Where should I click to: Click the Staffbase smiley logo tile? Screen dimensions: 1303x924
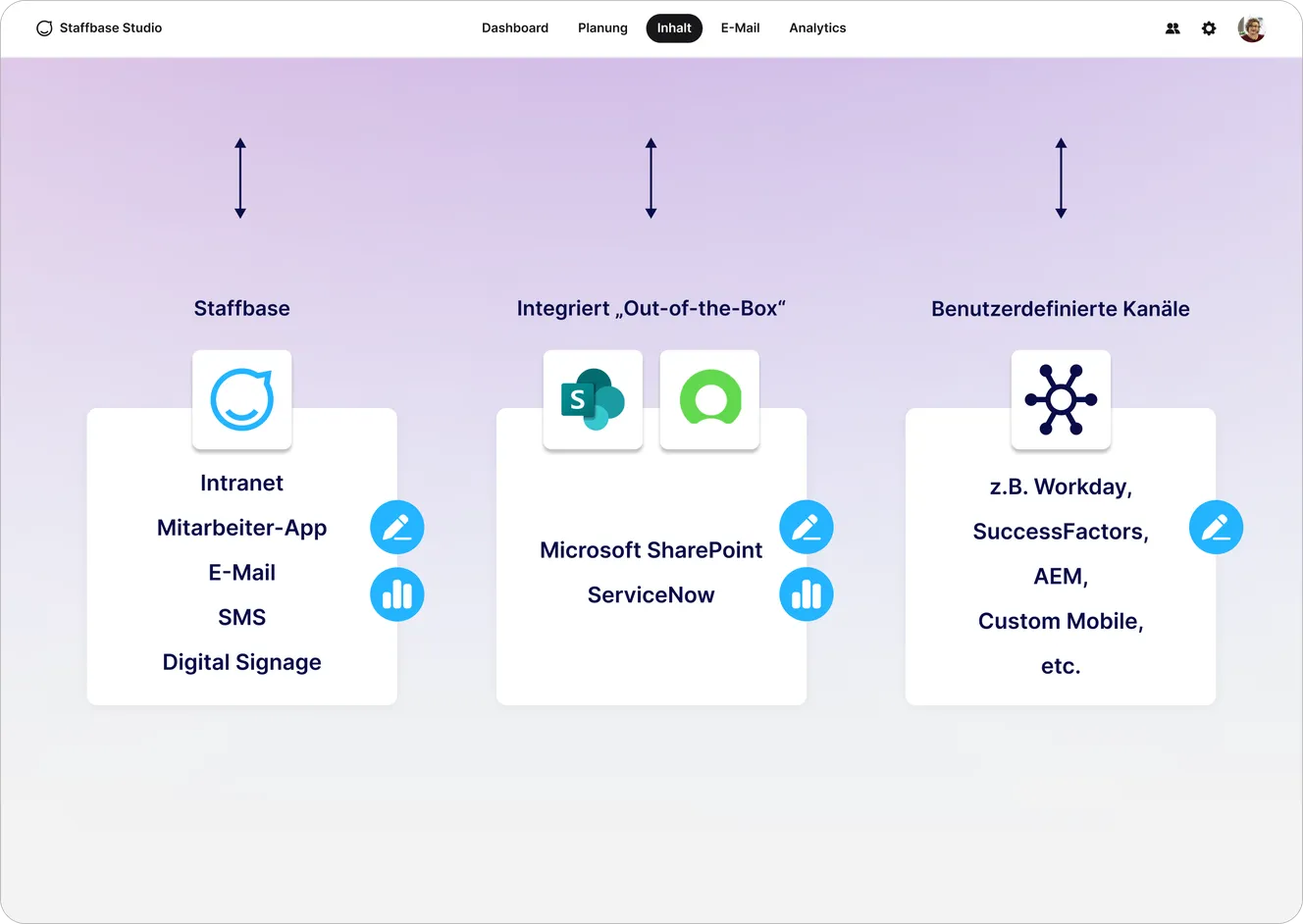(242, 400)
